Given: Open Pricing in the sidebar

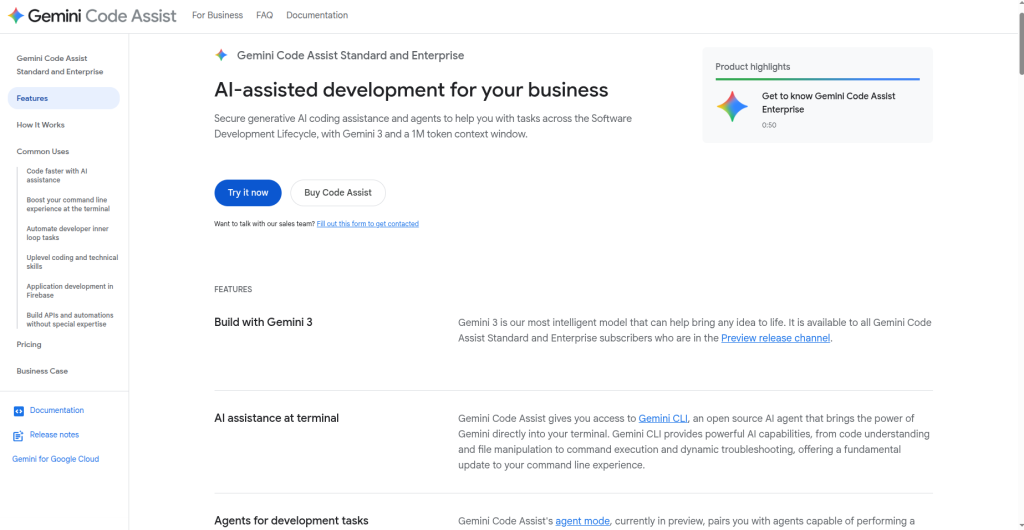Looking at the screenshot, I should coord(29,344).
